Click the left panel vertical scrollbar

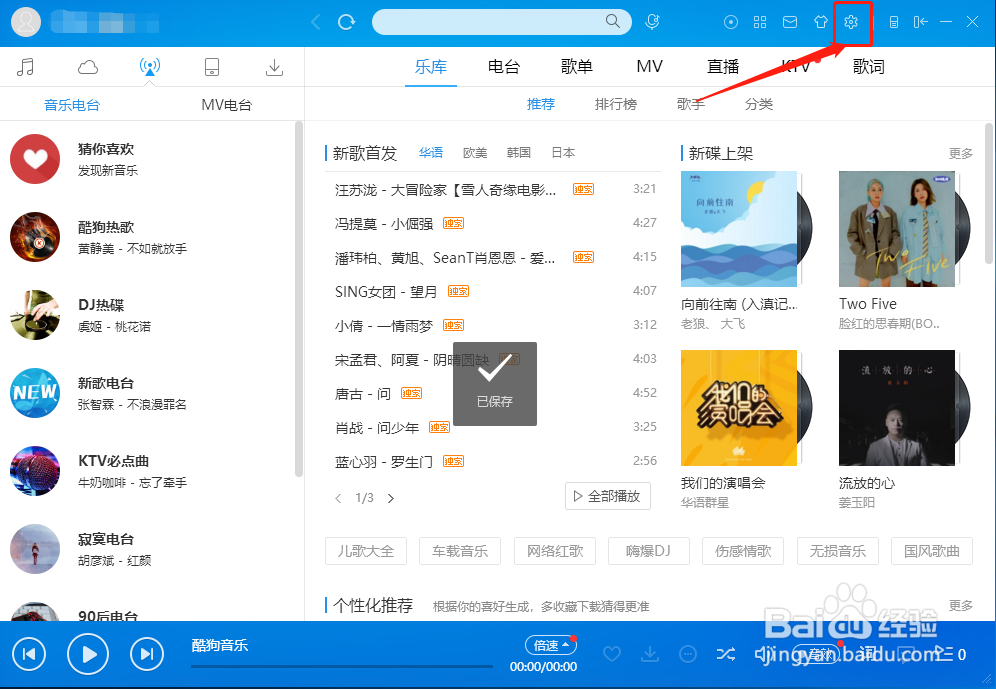299,298
